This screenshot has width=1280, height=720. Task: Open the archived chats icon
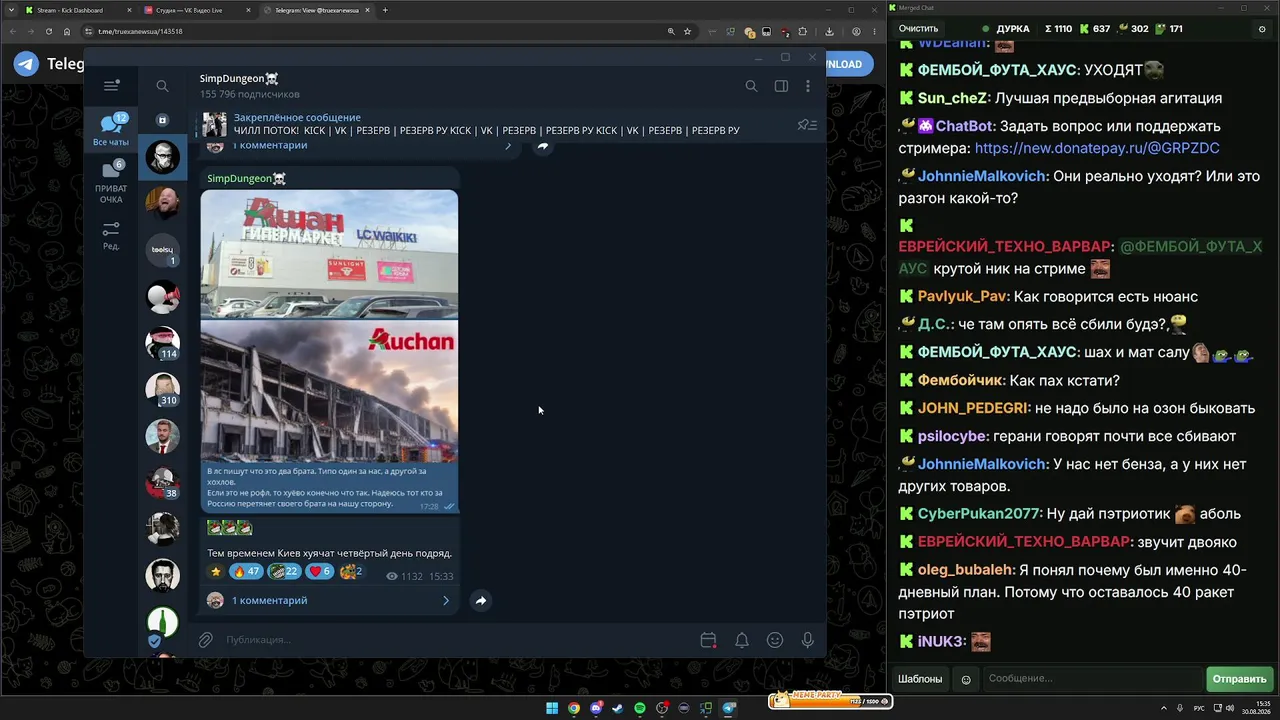pyautogui.click(x=162, y=120)
